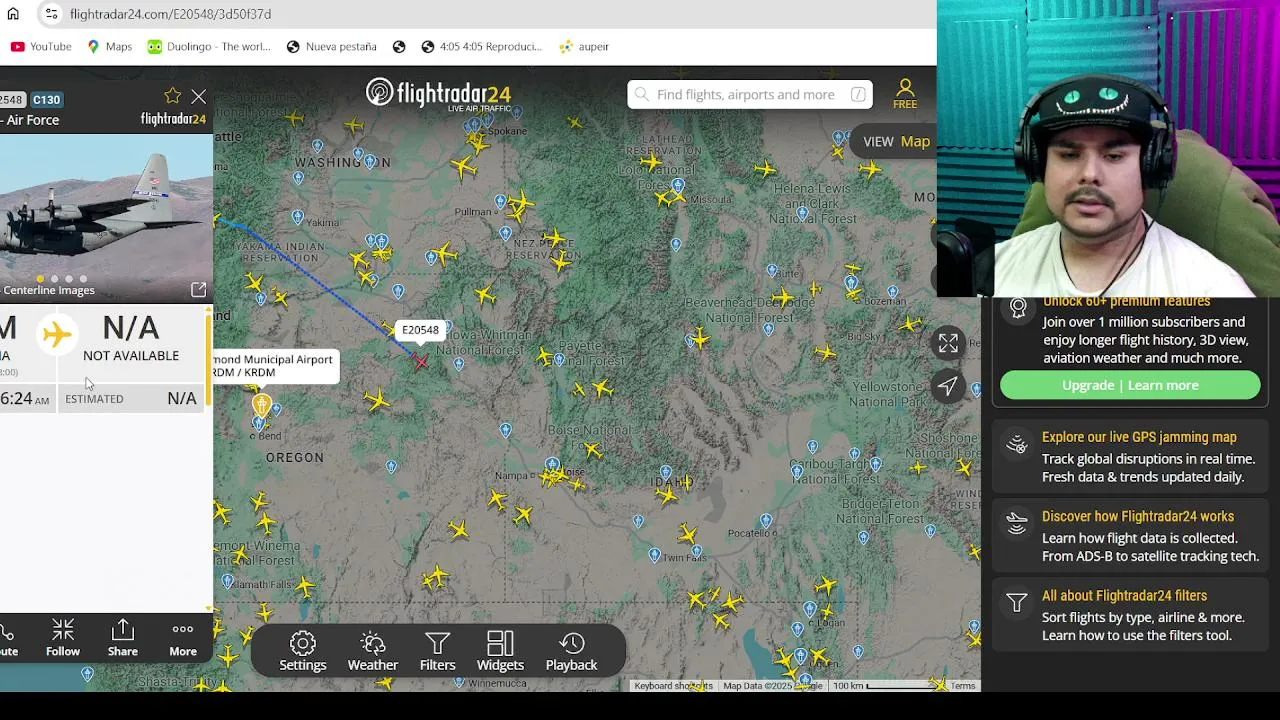
Task: Open the Maps bookmark
Action: [x=109, y=46]
